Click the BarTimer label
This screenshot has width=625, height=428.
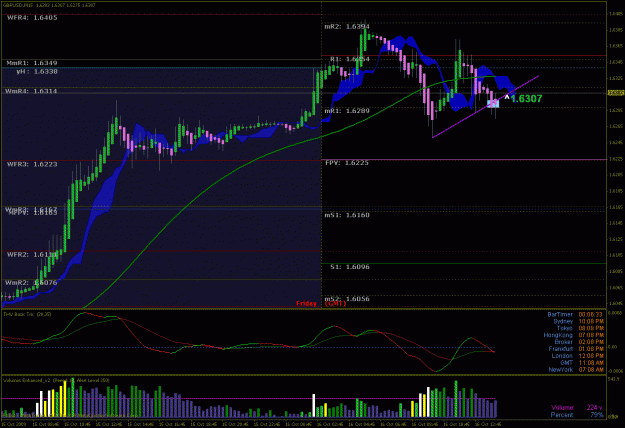[x=560, y=314]
